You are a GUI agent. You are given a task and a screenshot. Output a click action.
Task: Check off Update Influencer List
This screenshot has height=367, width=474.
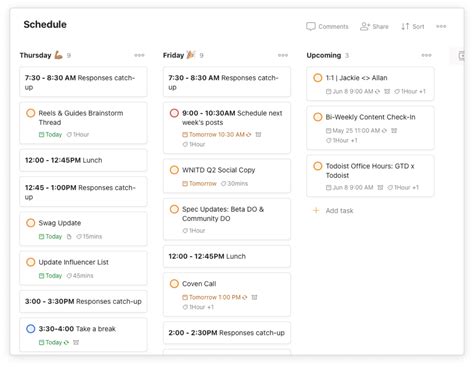tap(30, 262)
